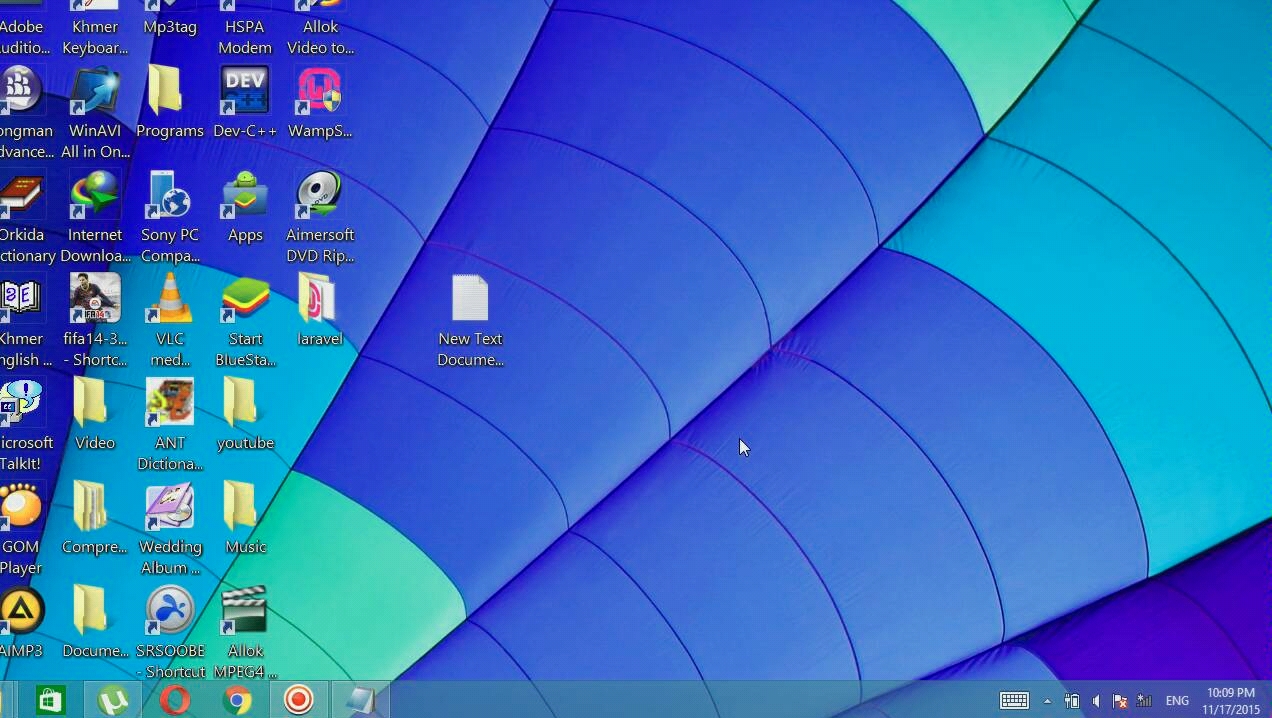The height and width of the screenshot is (718, 1272).
Task: Select the Aimersoft DVD Ripper icon
Action: pos(320,216)
